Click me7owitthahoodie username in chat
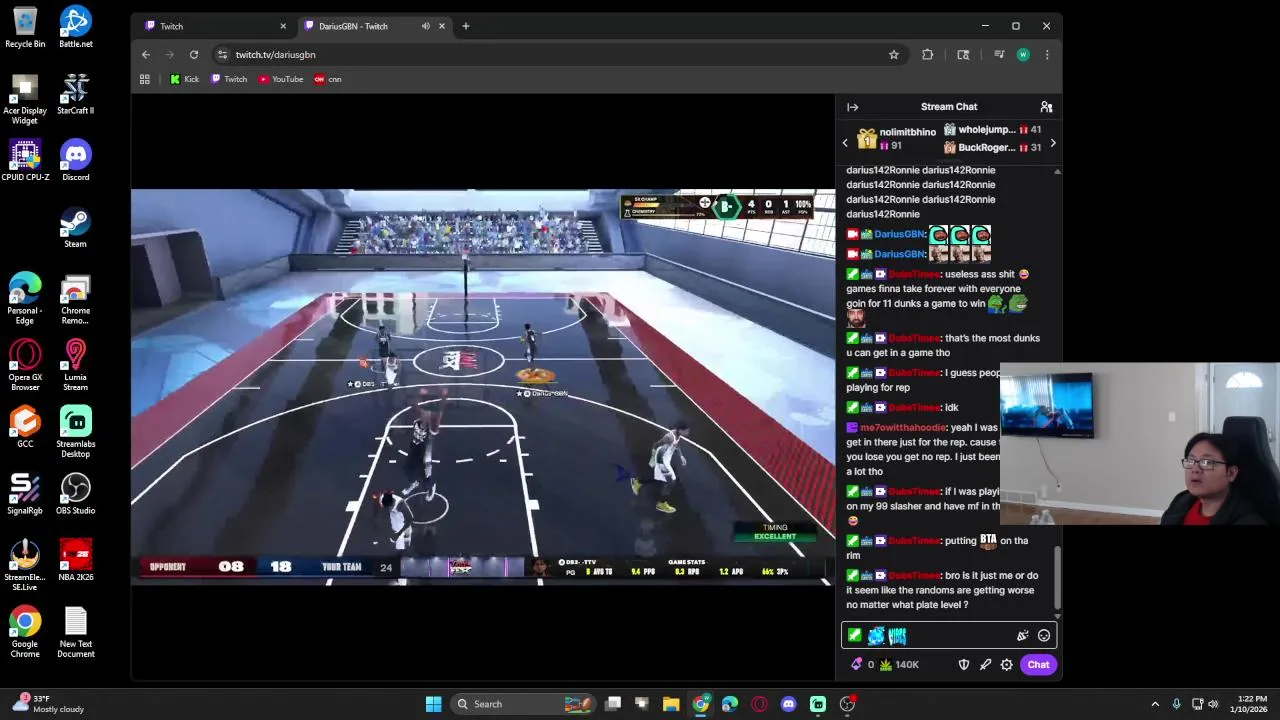Screen dimensions: 1280x720 click(903, 428)
